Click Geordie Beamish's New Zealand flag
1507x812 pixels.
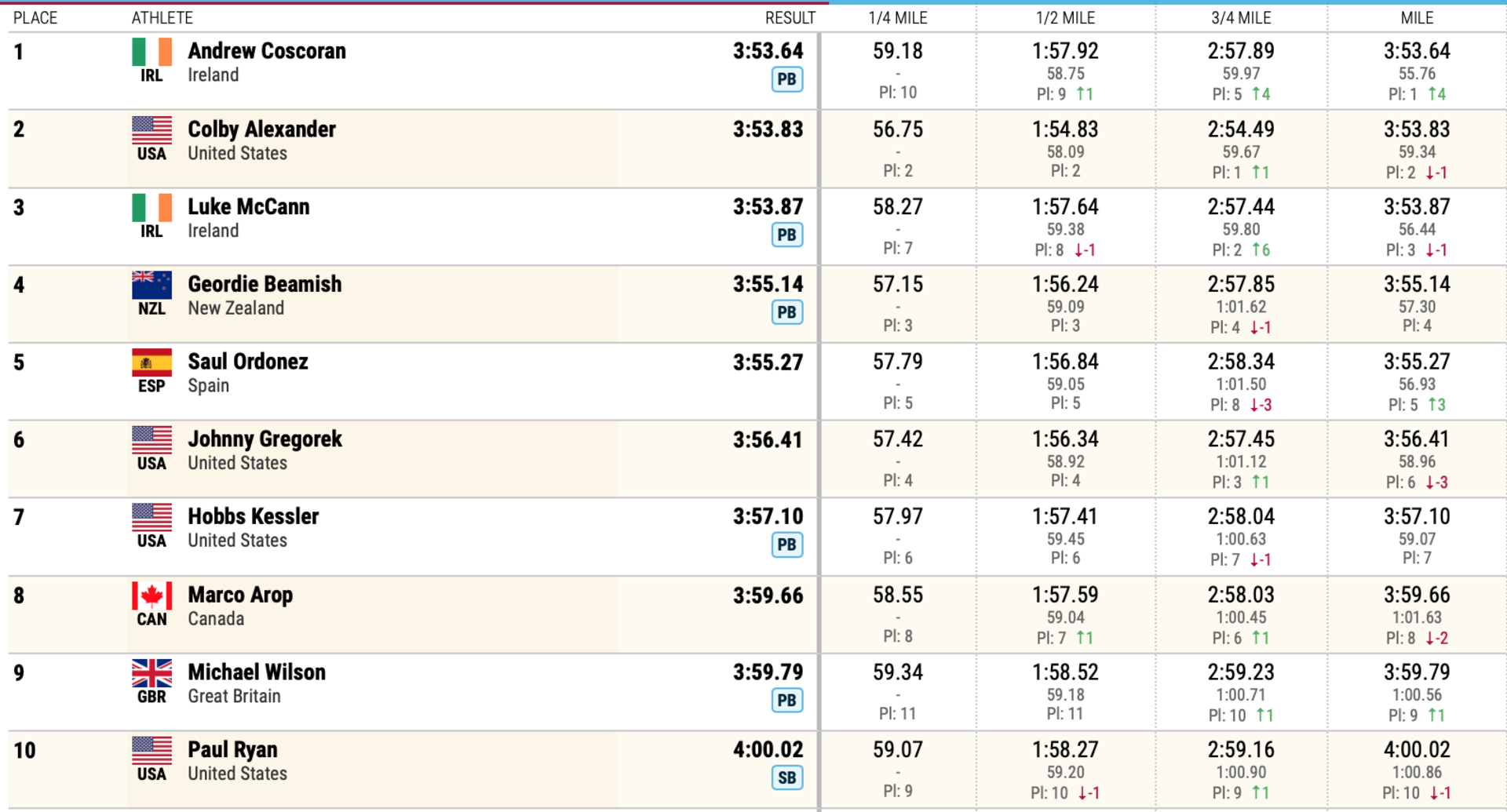(151, 285)
